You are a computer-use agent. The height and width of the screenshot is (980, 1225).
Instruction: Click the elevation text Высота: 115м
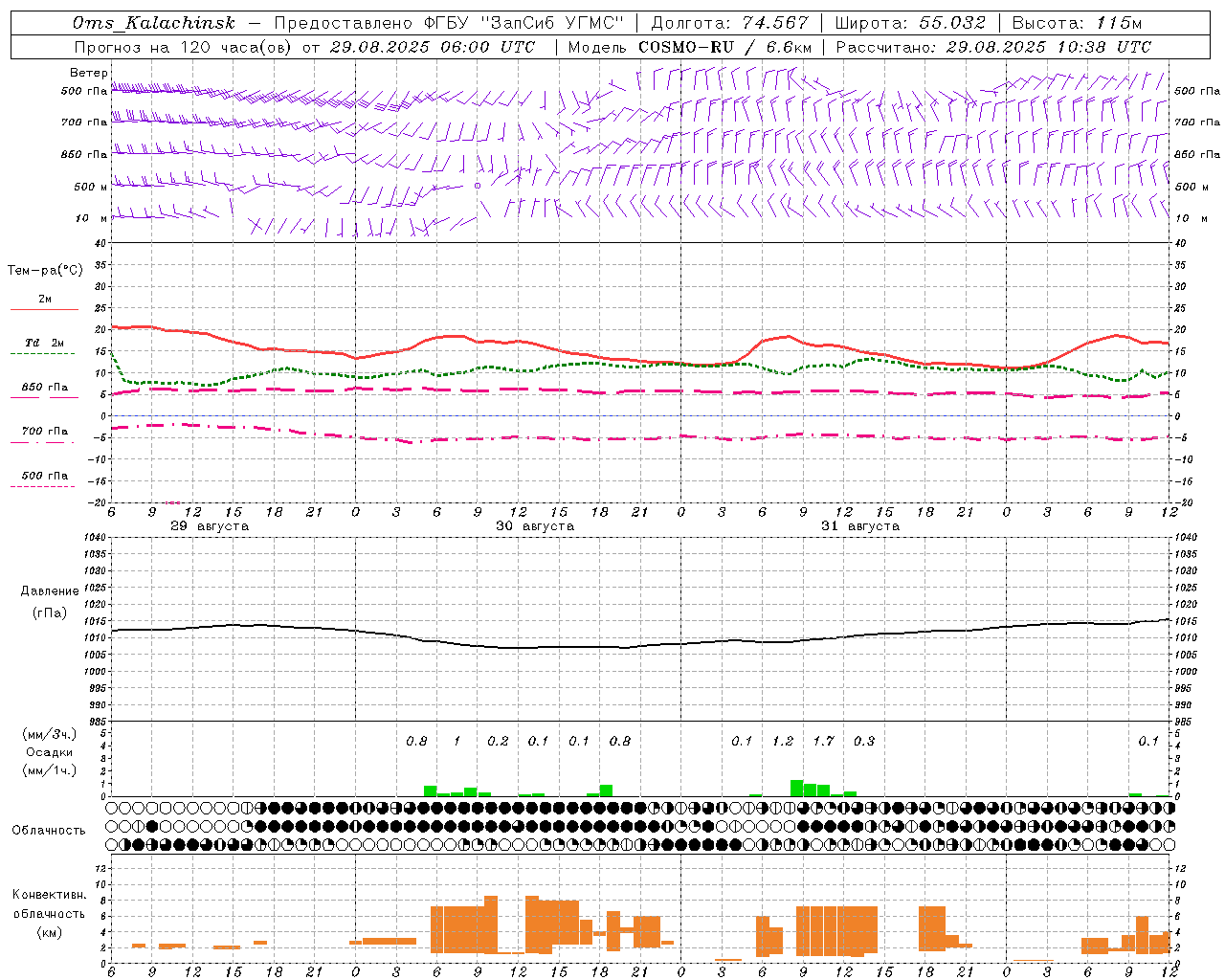coord(1077,23)
